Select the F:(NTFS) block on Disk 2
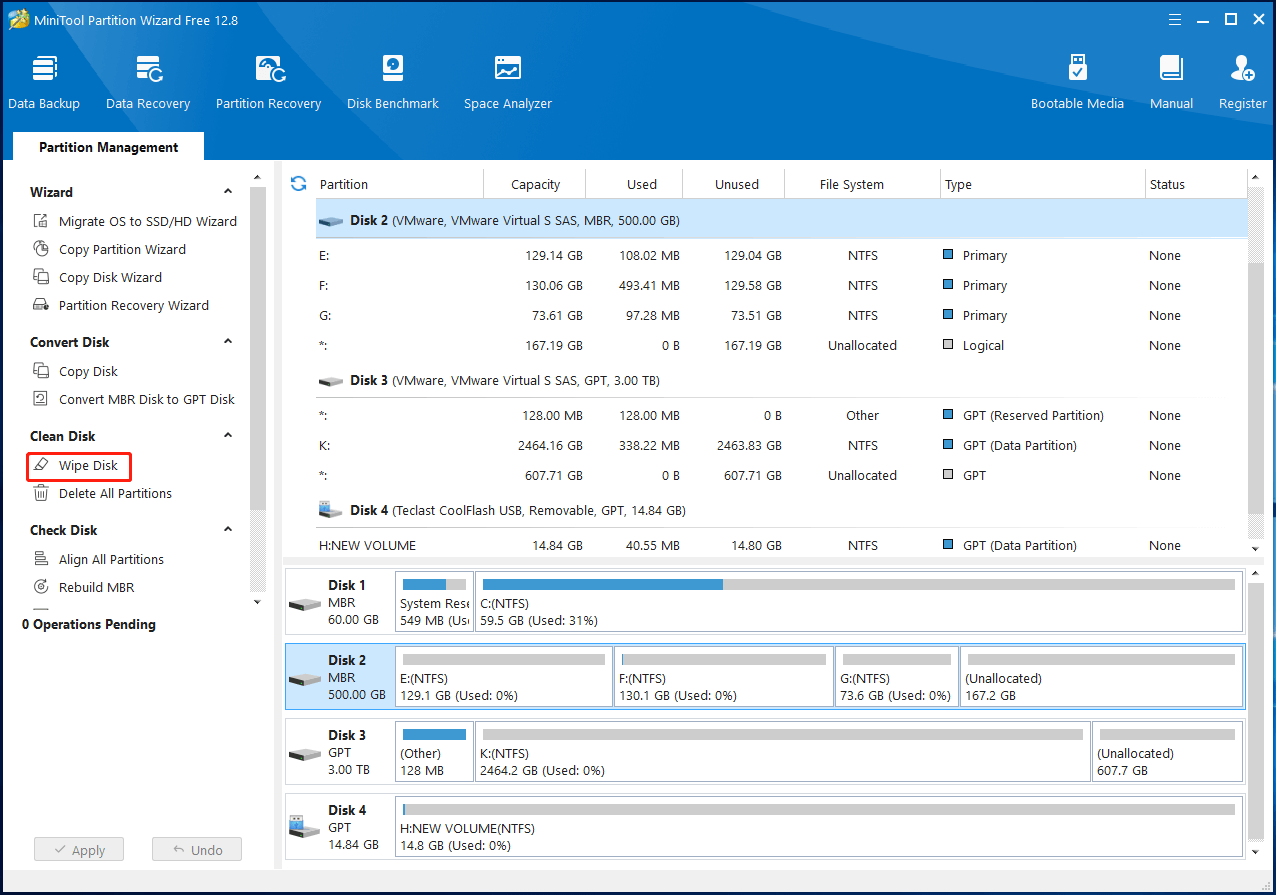 coord(725,677)
